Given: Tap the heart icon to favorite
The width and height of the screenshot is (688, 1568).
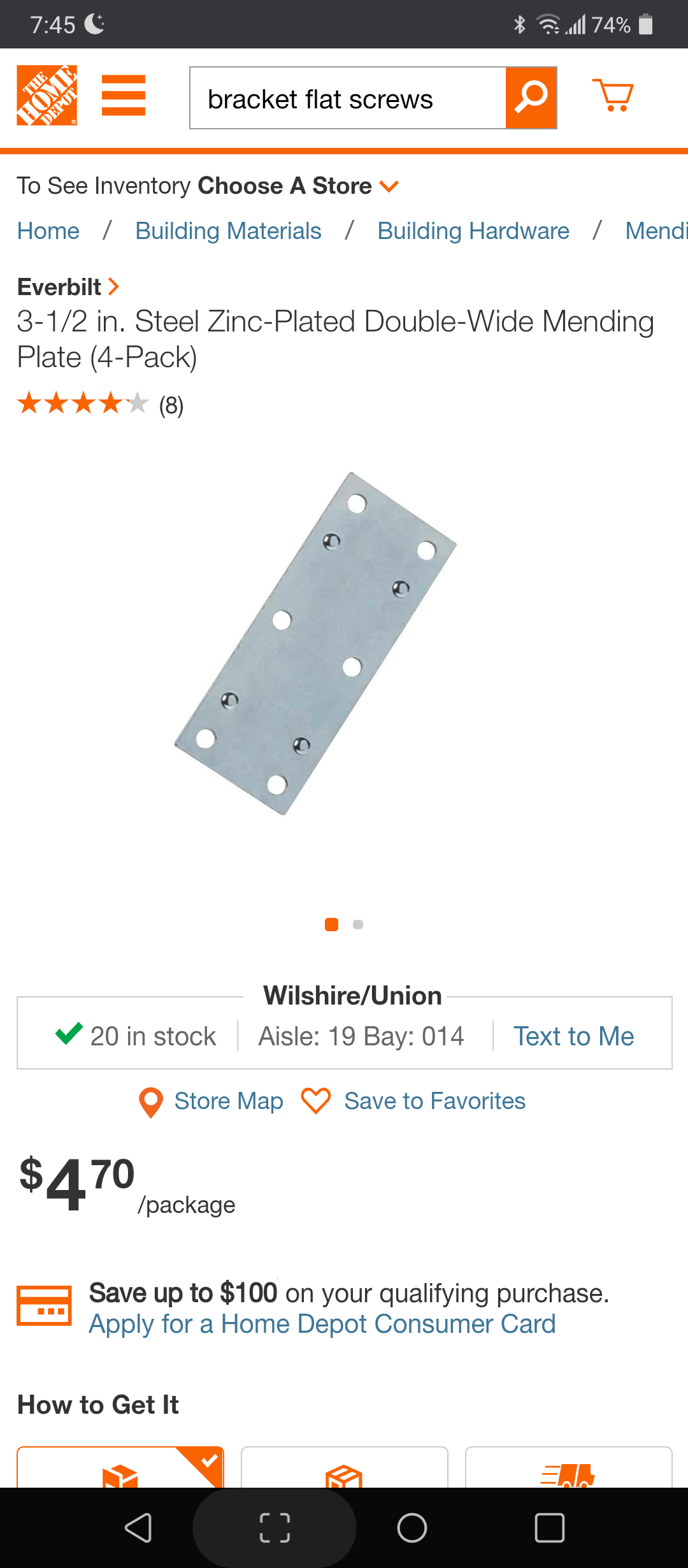Looking at the screenshot, I should [316, 1101].
